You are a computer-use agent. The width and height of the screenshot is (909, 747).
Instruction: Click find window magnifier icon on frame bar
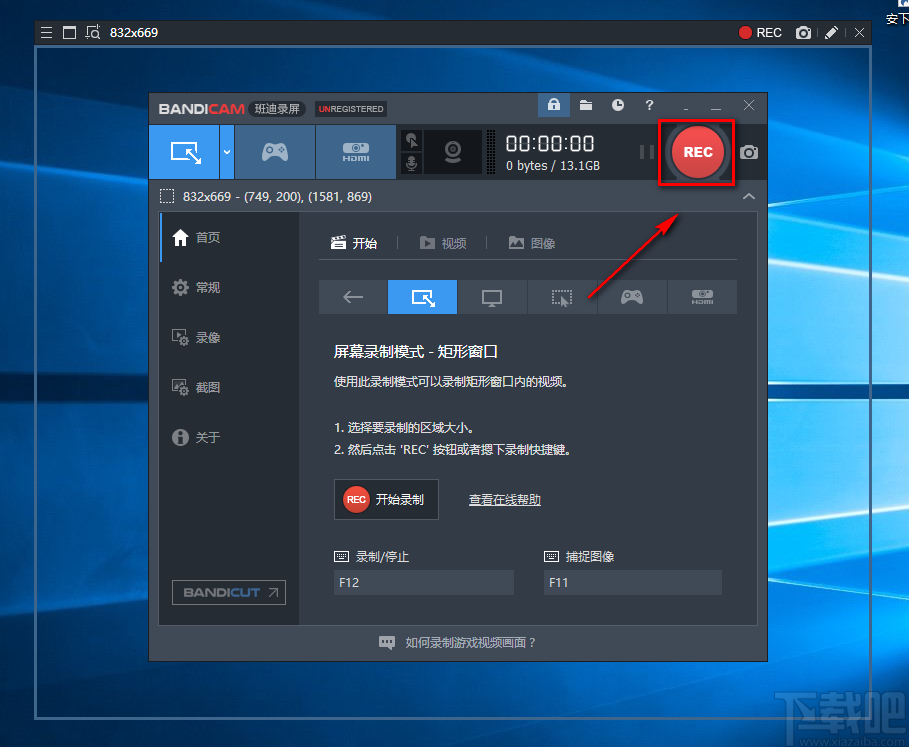click(x=93, y=32)
